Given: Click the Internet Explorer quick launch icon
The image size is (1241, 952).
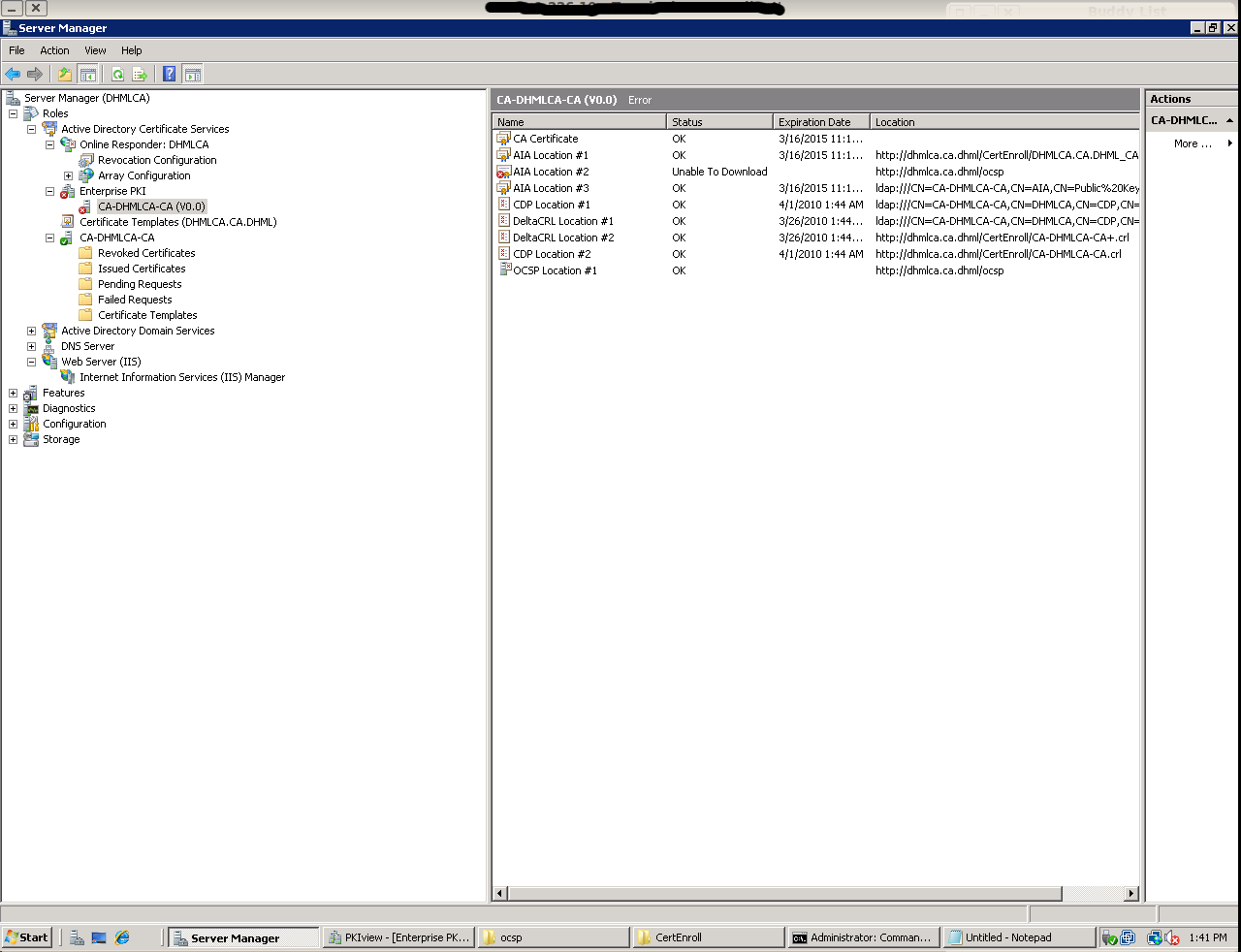Looking at the screenshot, I should point(122,937).
